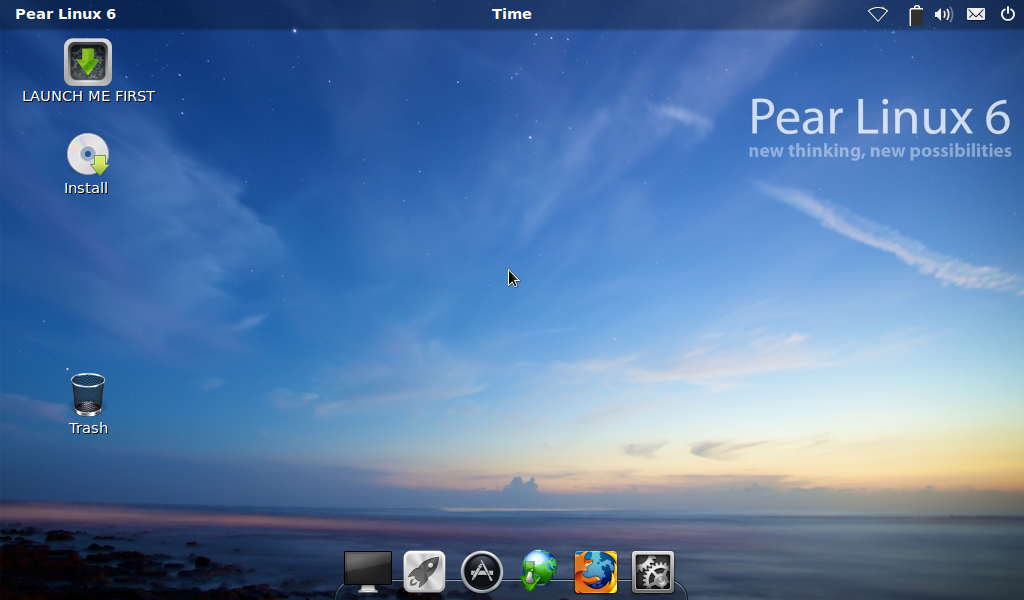This screenshot has width=1024, height=600.
Task: Open the rocket launcher icon in the dock
Action: [x=424, y=571]
